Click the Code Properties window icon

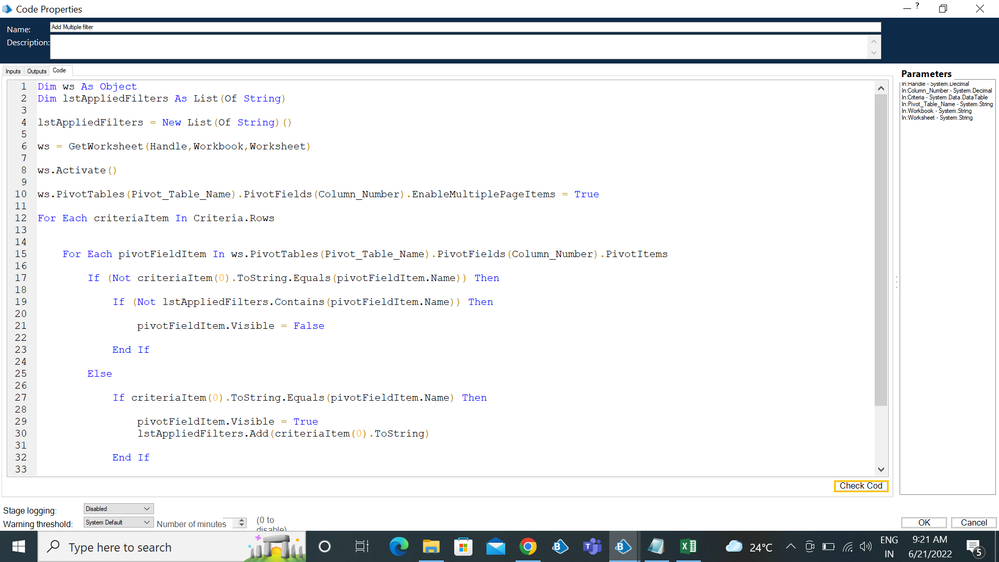7,9
